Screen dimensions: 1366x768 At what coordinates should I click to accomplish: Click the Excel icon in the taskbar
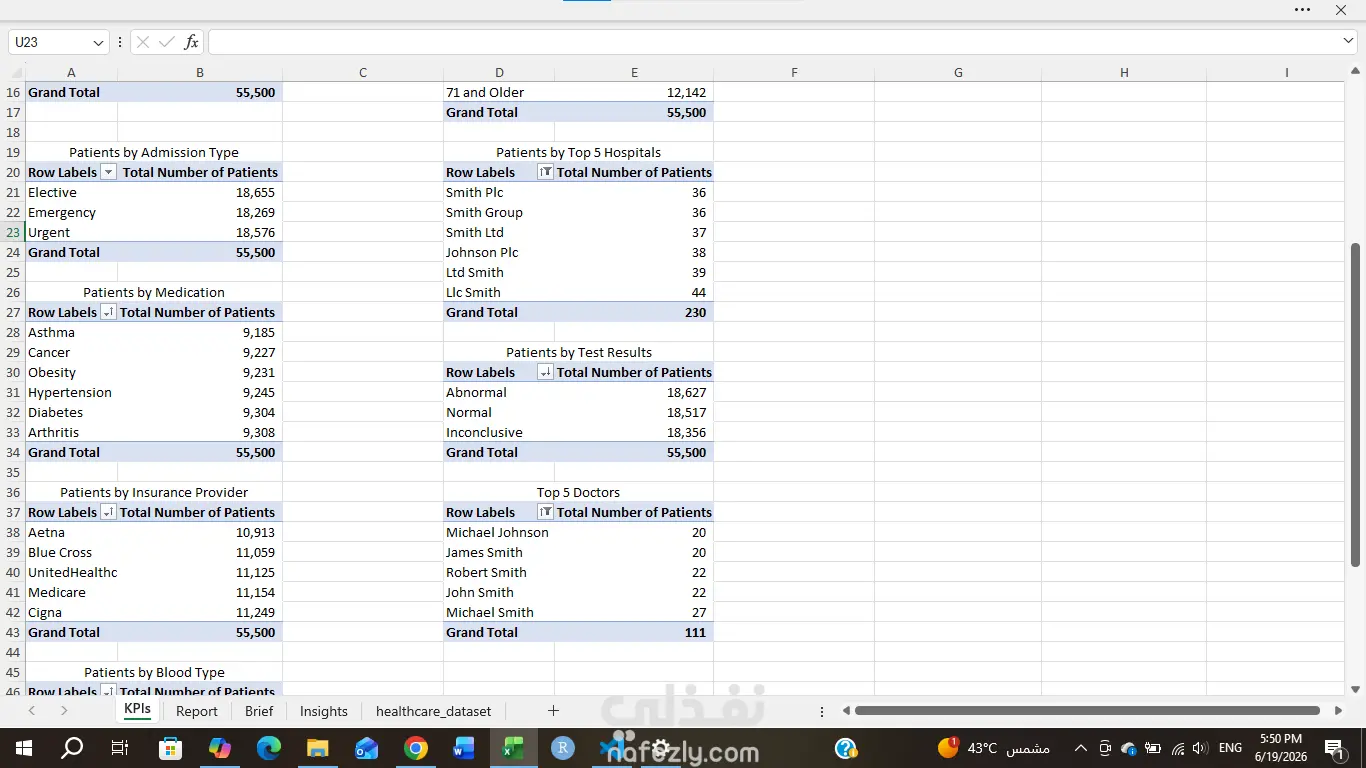point(513,748)
